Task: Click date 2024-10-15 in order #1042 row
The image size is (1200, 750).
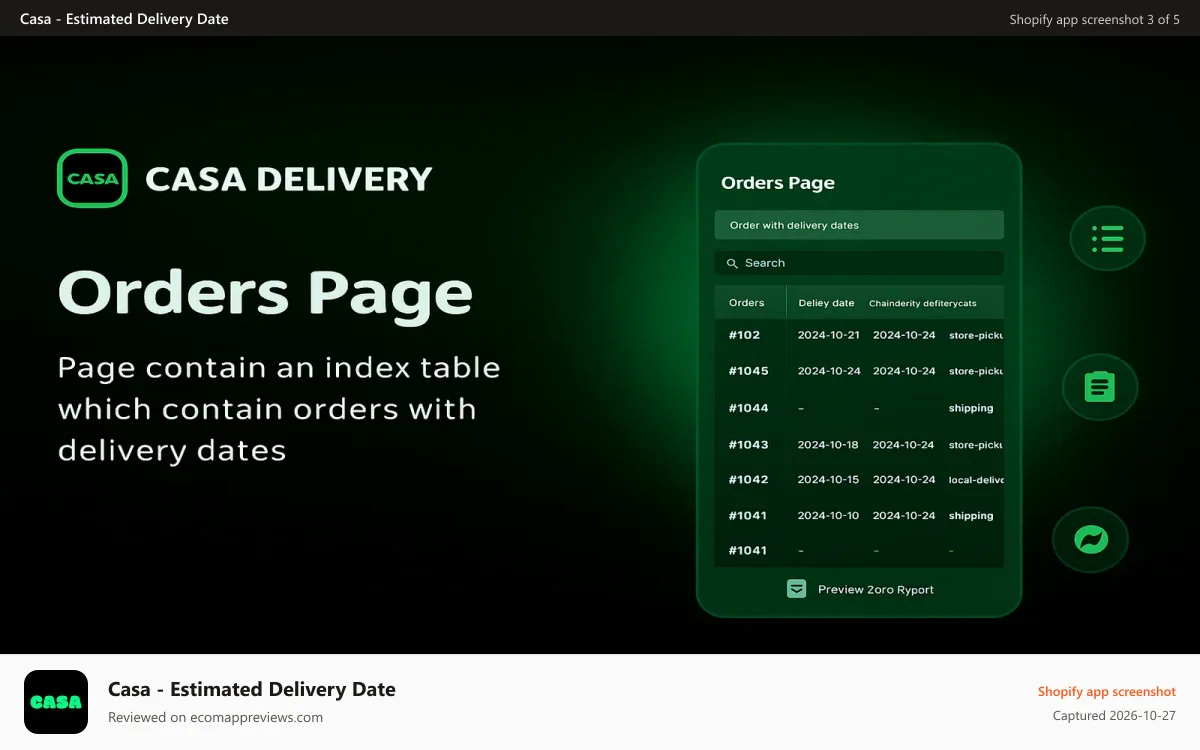Action: 828,480
